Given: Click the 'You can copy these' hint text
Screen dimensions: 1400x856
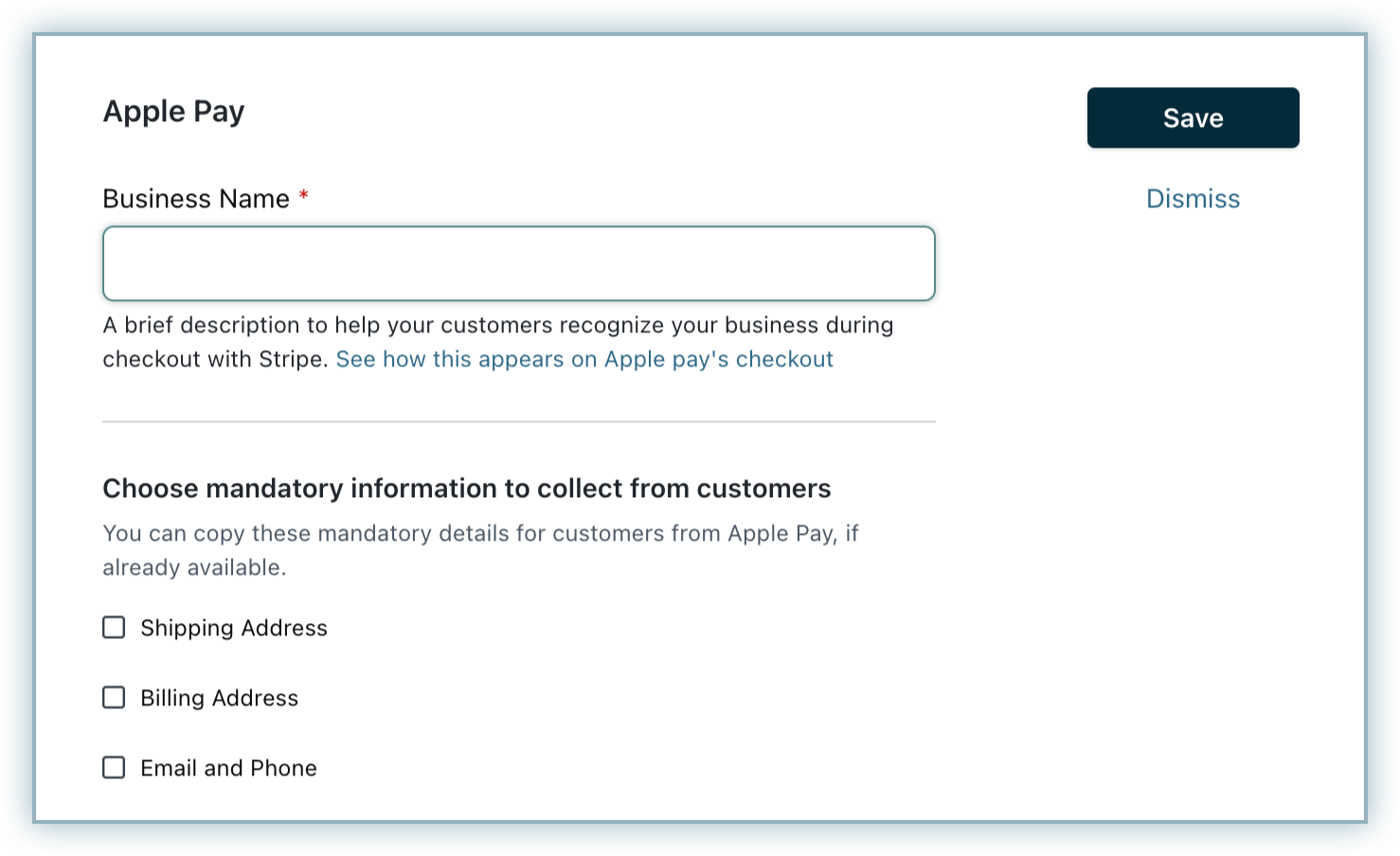Looking at the screenshot, I should pos(479,534).
